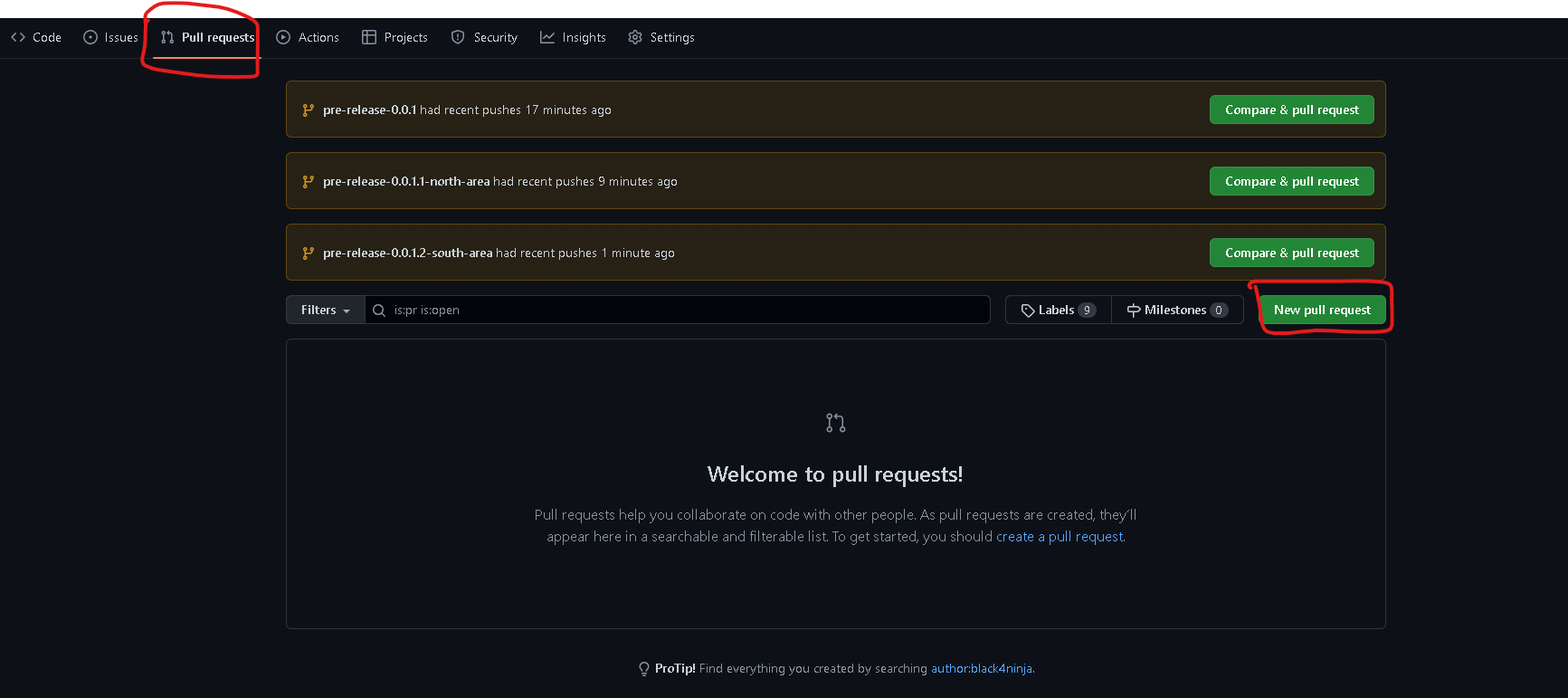Screen dimensions: 1568x698
Task: Click the Security shield icon
Action: coord(458,37)
